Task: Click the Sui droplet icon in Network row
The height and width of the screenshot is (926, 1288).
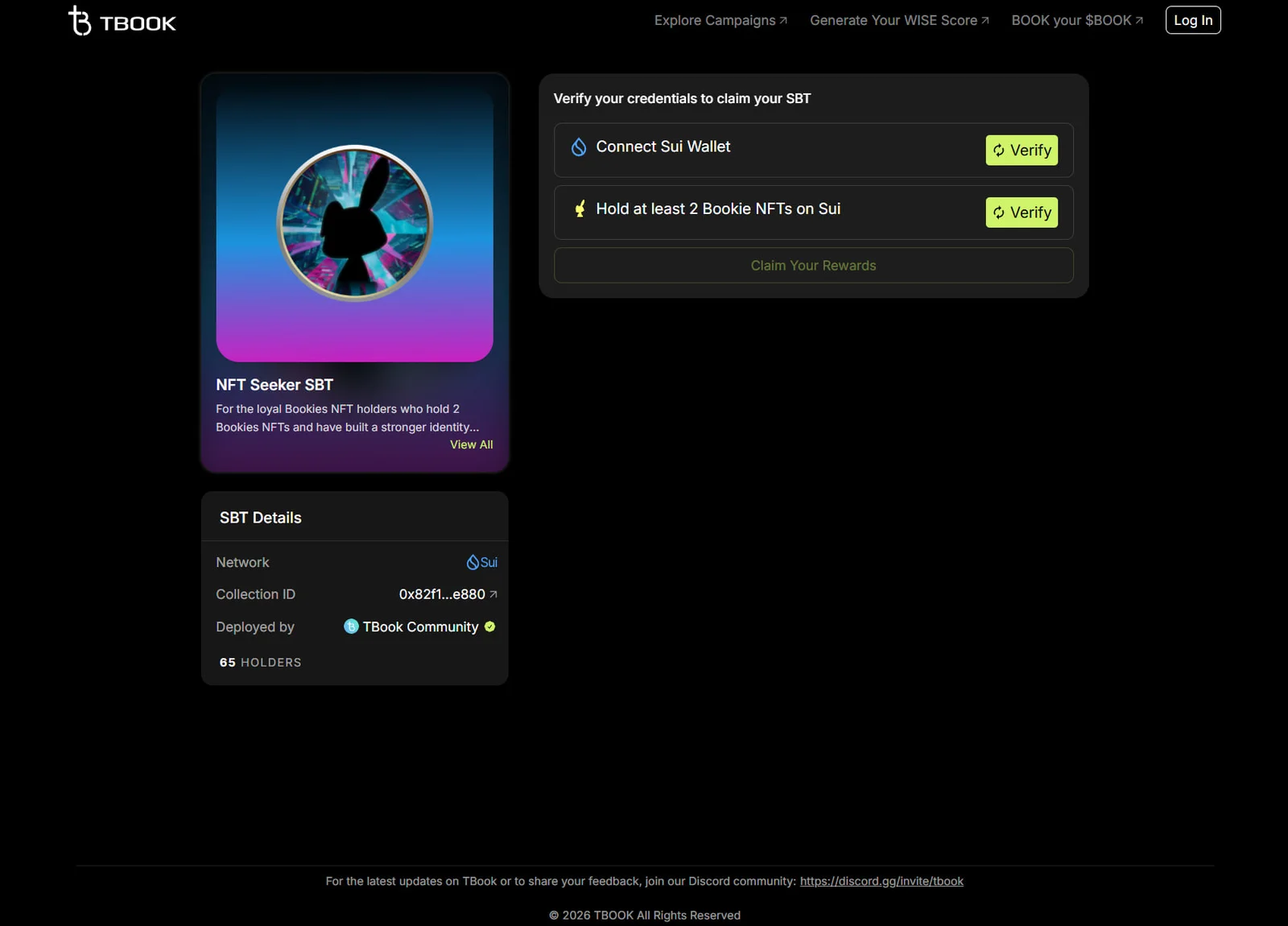Action: coord(473,562)
